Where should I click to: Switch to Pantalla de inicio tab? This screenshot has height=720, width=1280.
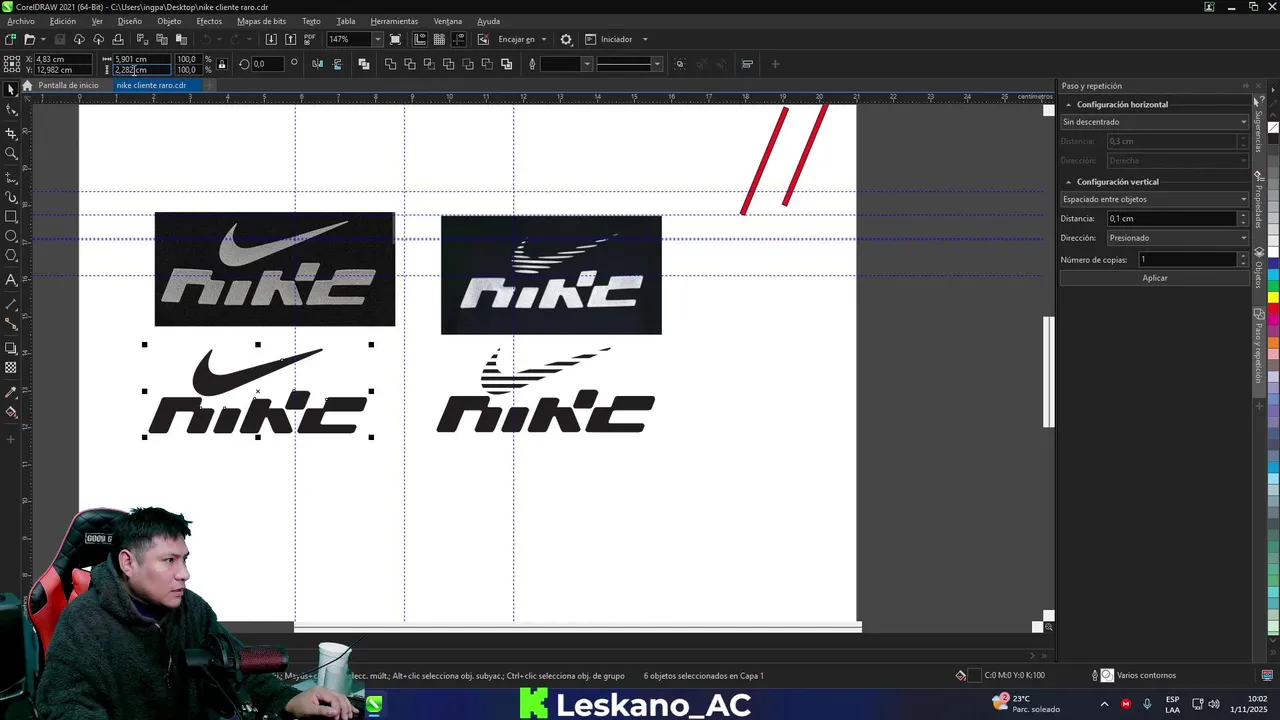tap(68, 85)
